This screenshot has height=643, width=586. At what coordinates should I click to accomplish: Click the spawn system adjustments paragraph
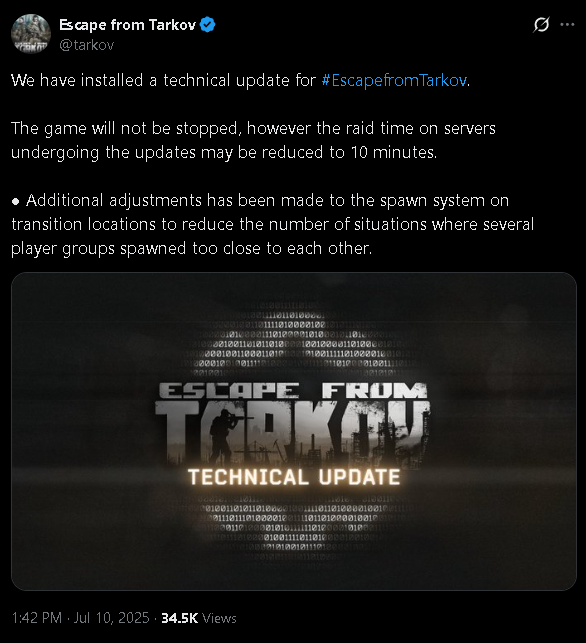(x=273, y=224)
